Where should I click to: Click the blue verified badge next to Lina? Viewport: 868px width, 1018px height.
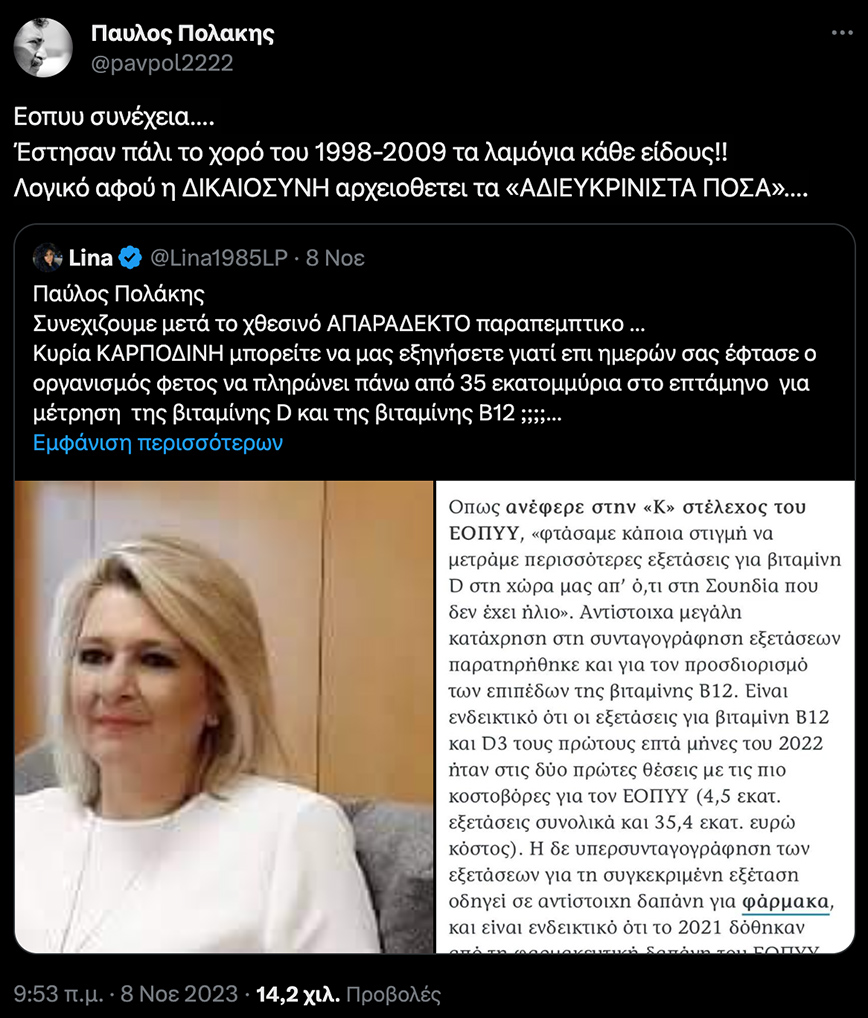pos(130,258)
